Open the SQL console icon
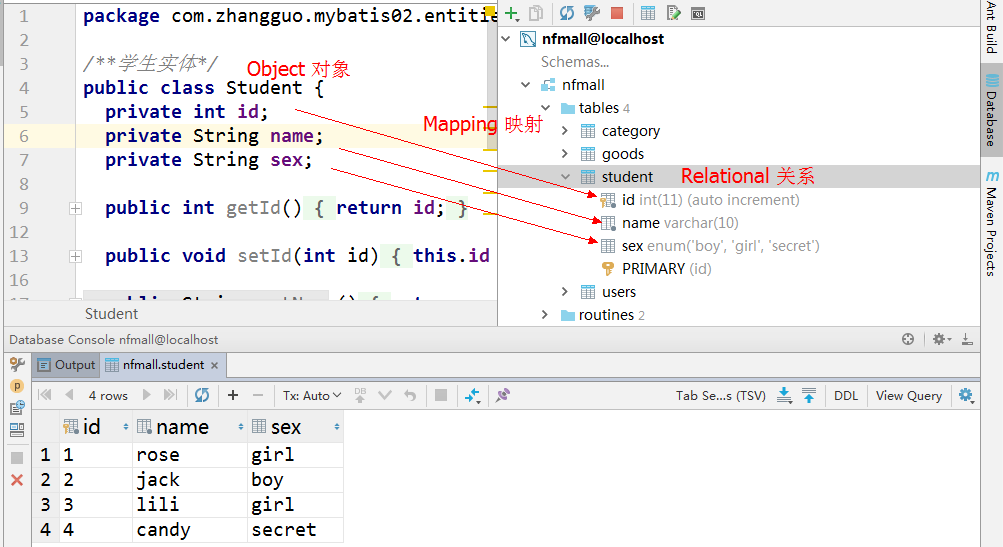This screenshot has height=547, width=1003. coord(698,13)
